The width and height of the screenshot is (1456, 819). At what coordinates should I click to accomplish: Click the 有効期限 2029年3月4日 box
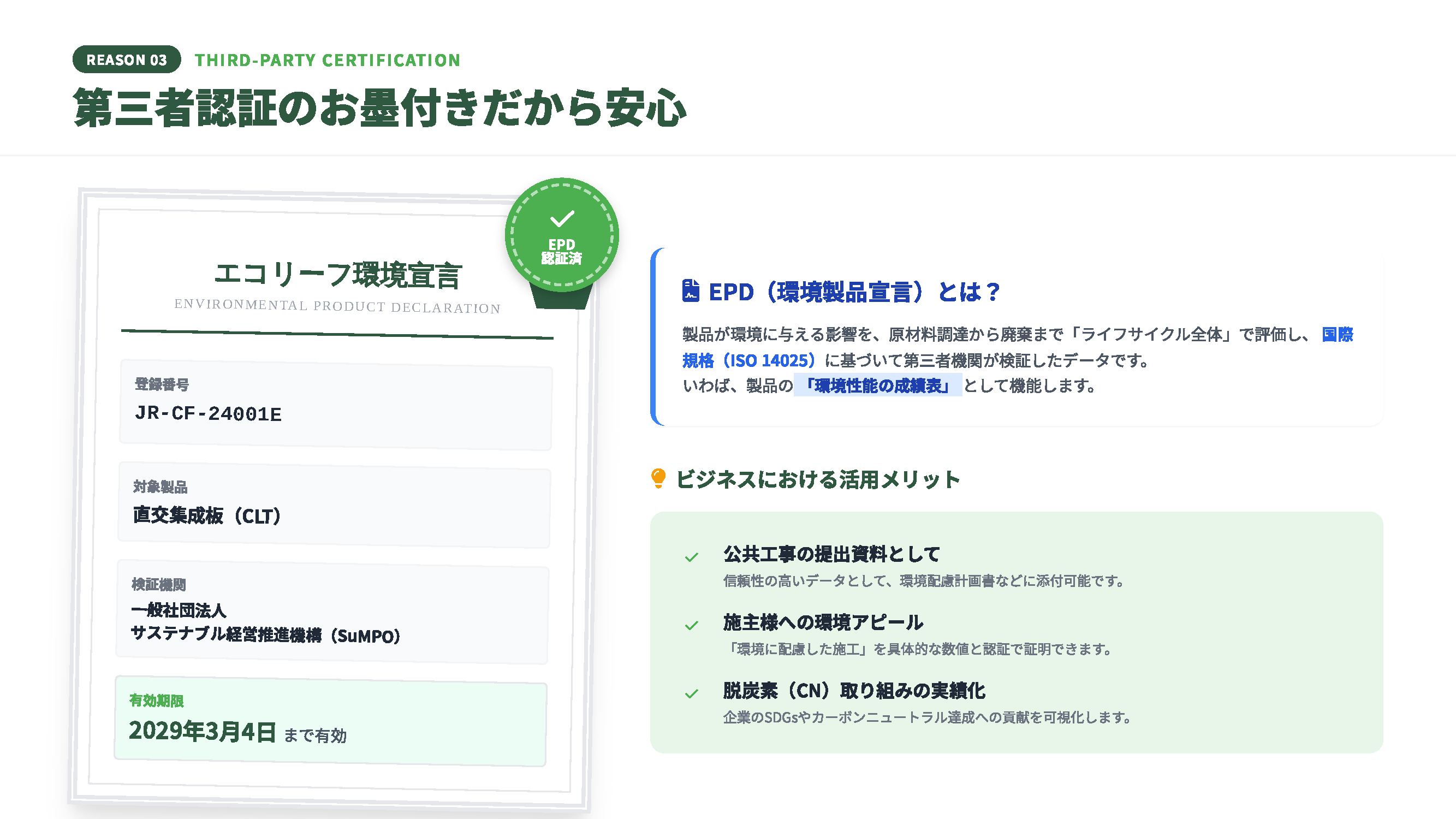click(330, 722)
